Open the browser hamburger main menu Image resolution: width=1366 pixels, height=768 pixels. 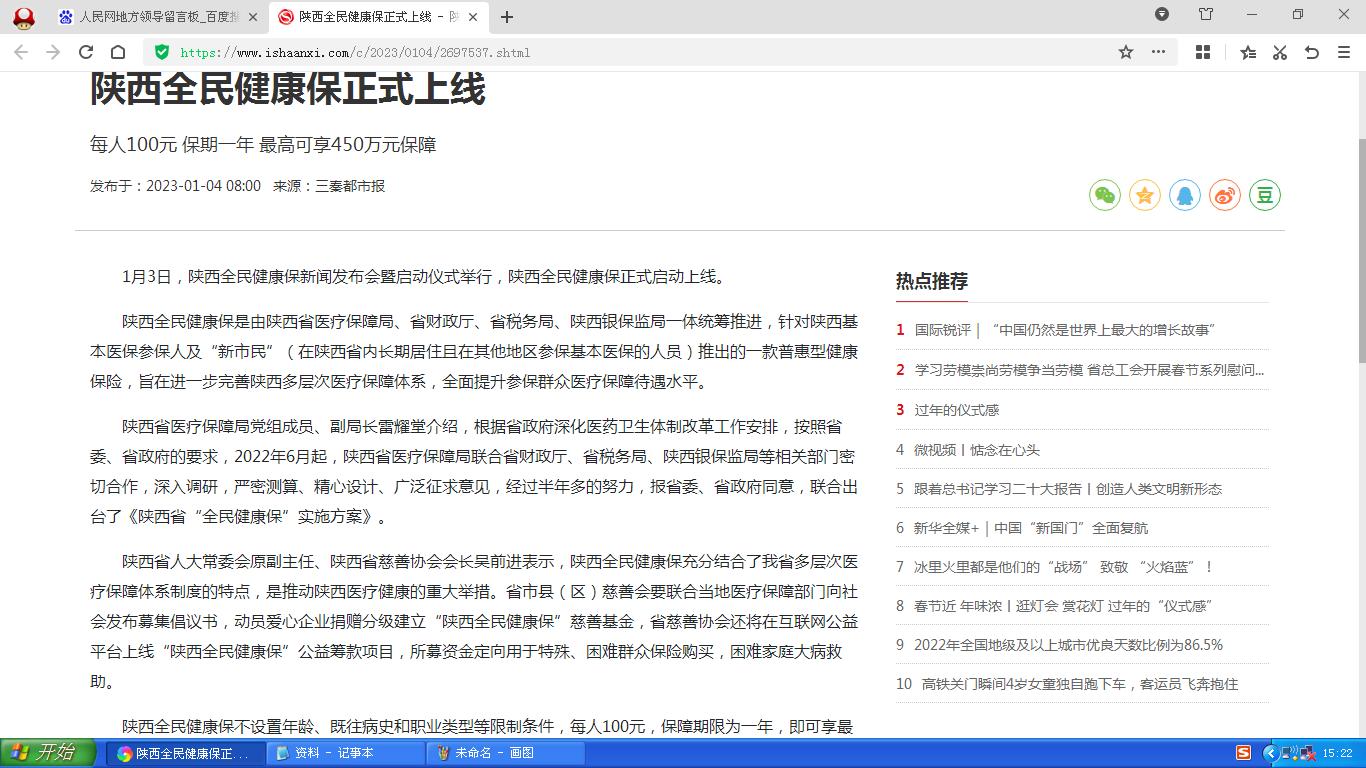pyautogui.click(x=1344, y=52)
